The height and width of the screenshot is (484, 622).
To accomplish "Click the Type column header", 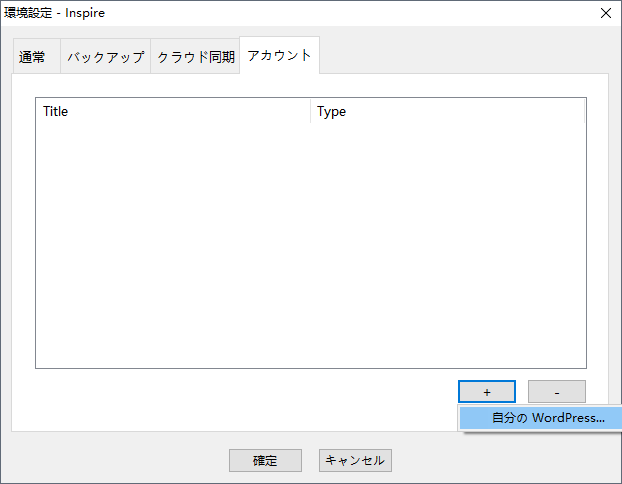I will coord(447,111).
